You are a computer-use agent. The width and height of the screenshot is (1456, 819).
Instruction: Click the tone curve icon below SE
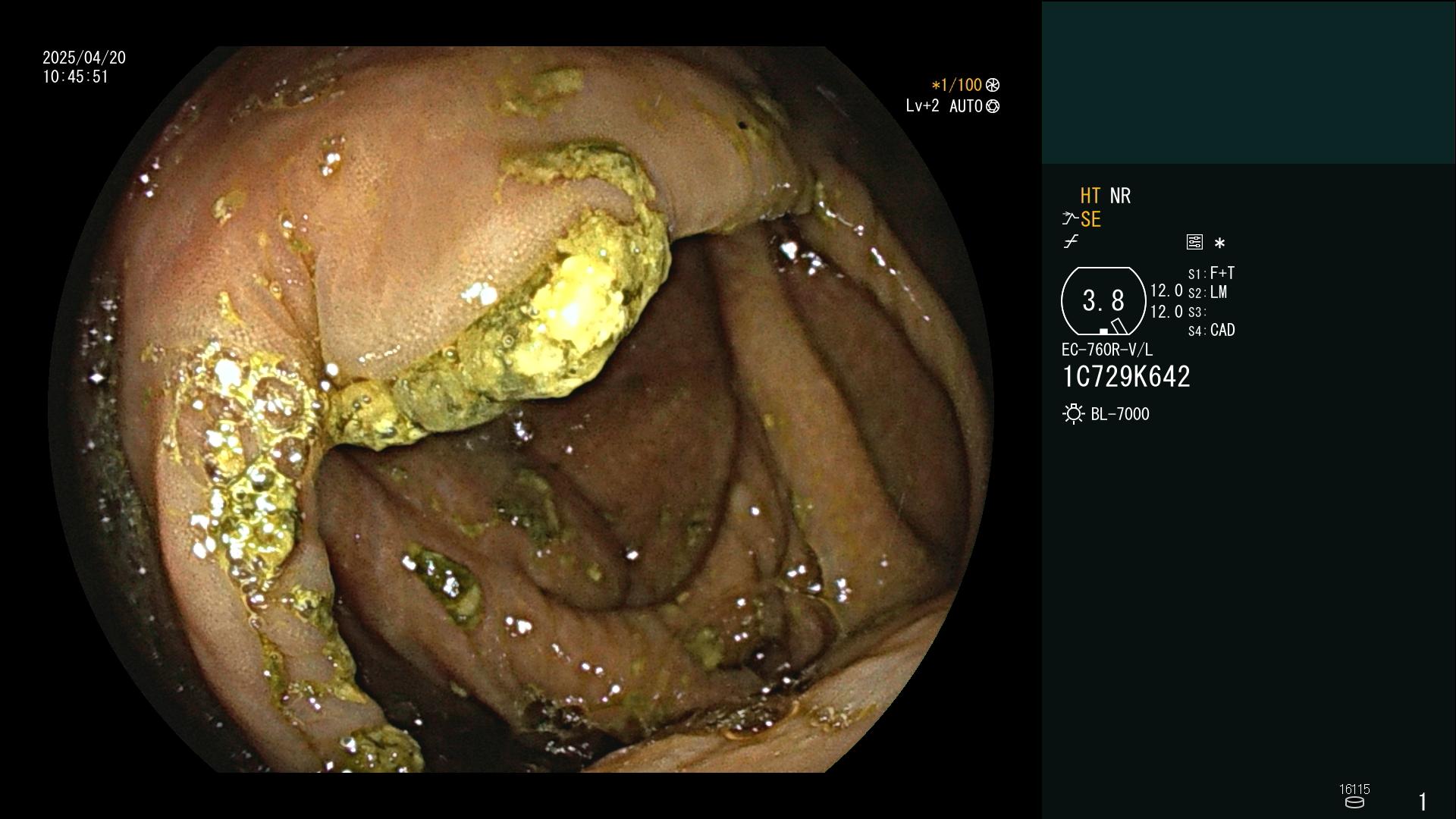[1071, 242]
